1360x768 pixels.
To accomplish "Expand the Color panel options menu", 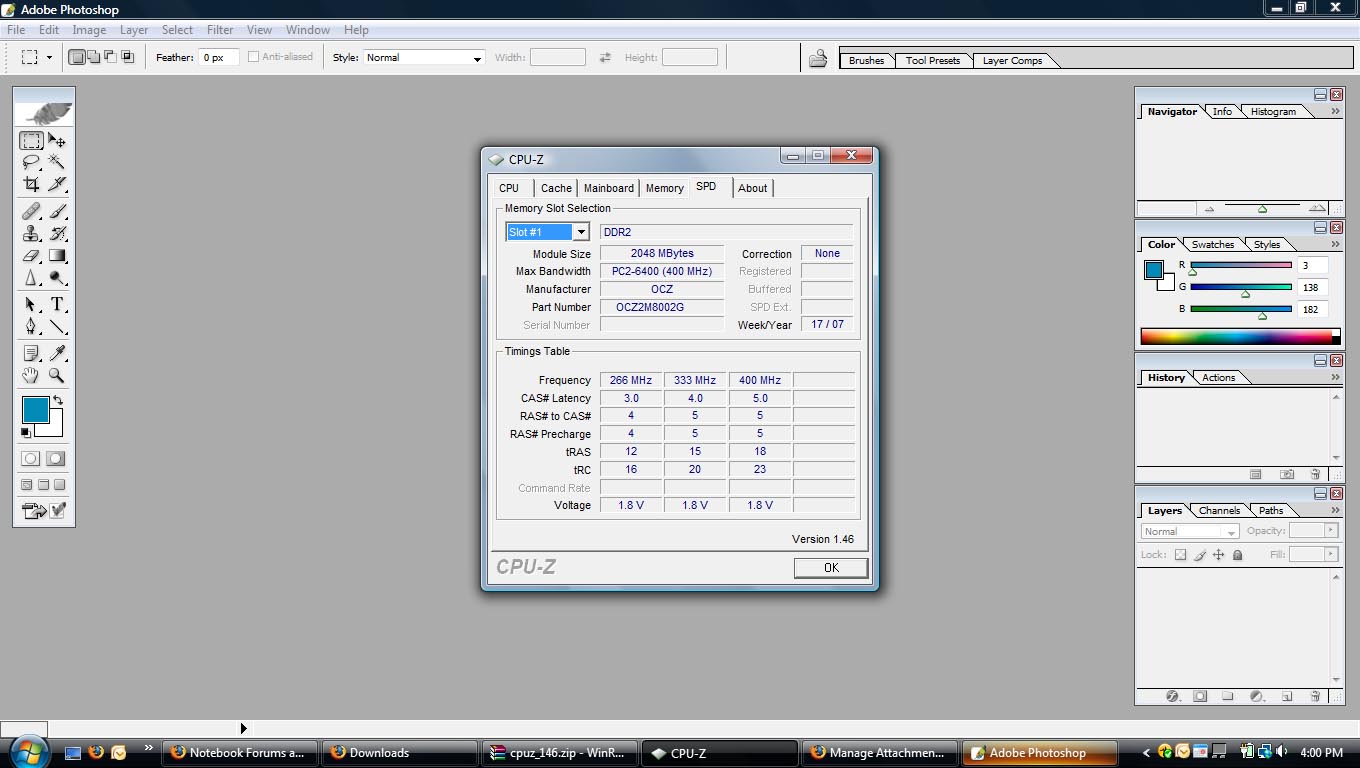I will click(1335, 244).
